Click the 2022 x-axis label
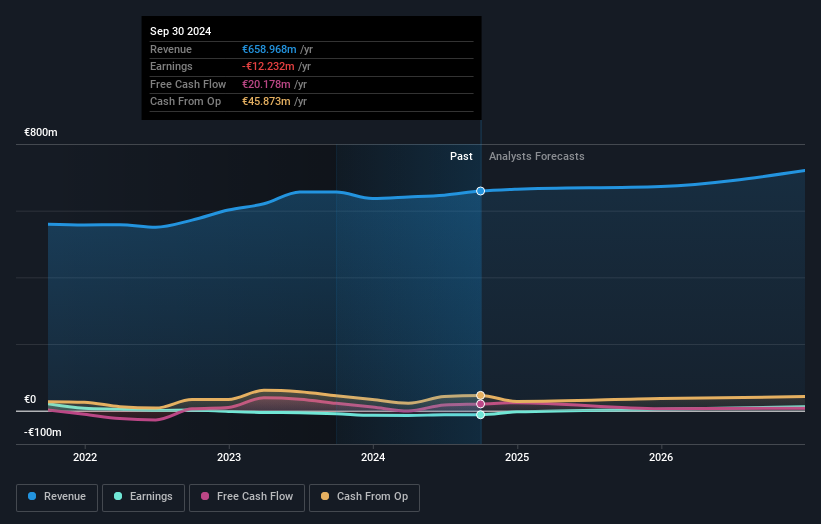This screenshot has width=821, height=524. (85, 457)
